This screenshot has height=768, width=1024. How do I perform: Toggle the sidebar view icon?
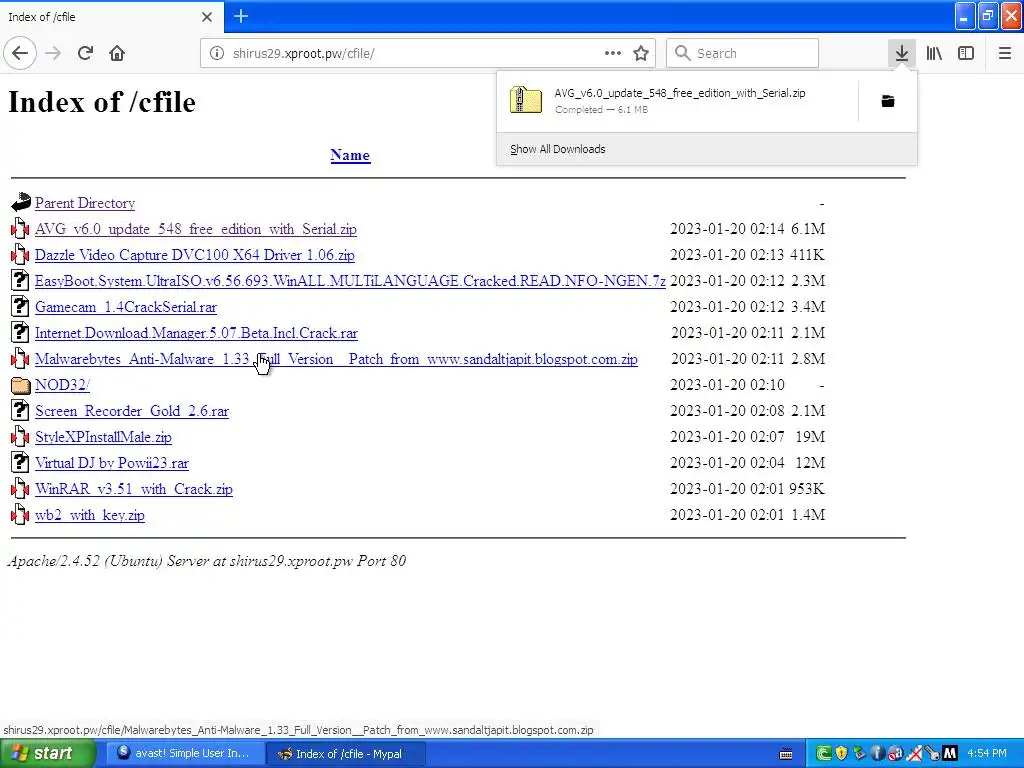click(966, 53)
